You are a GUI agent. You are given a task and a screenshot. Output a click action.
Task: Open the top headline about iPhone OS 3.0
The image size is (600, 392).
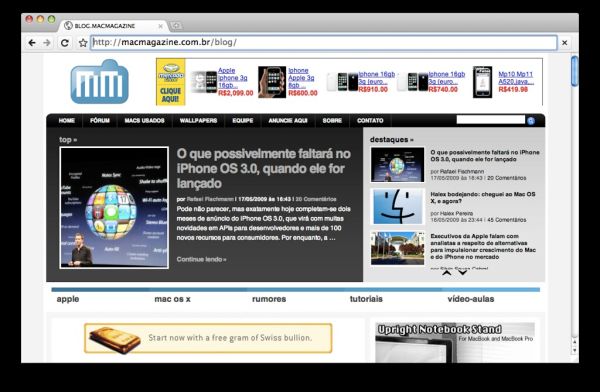pyautogui.click(x=263, y=168)
